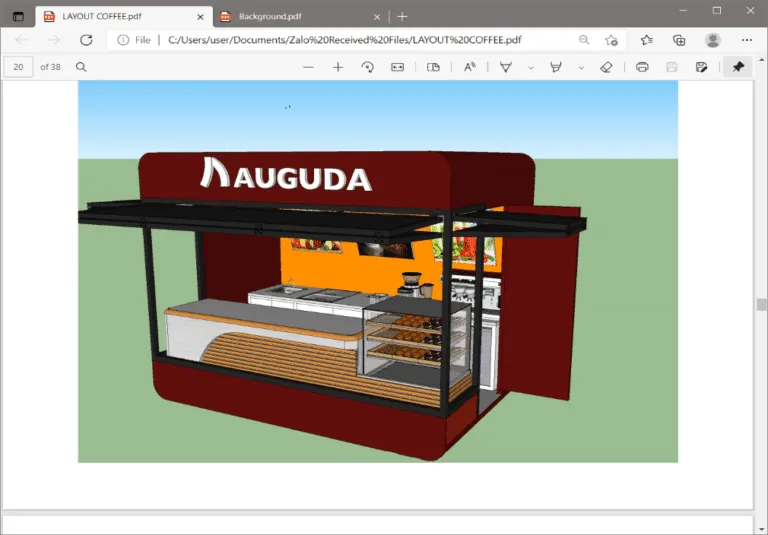Select the Erase tool
The image size is (768, 535).
coord(605,67)
